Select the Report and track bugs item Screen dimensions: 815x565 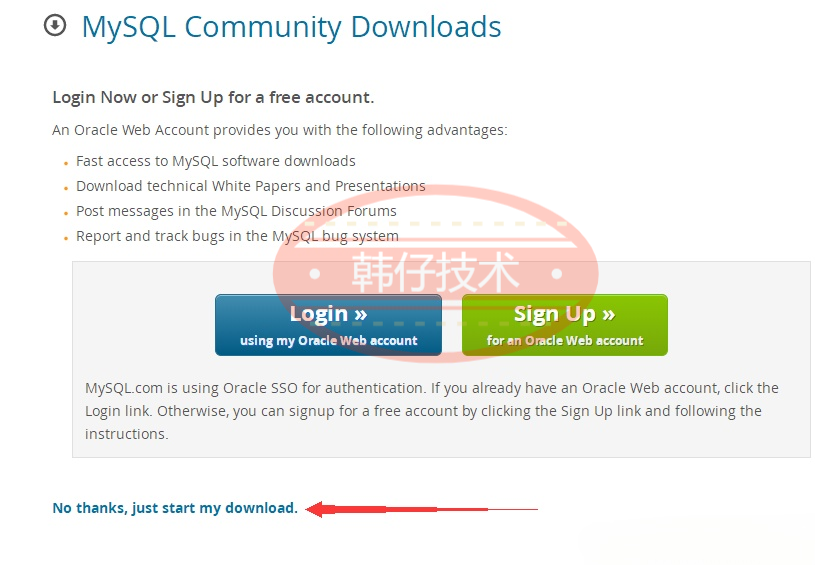coord(237,236)
